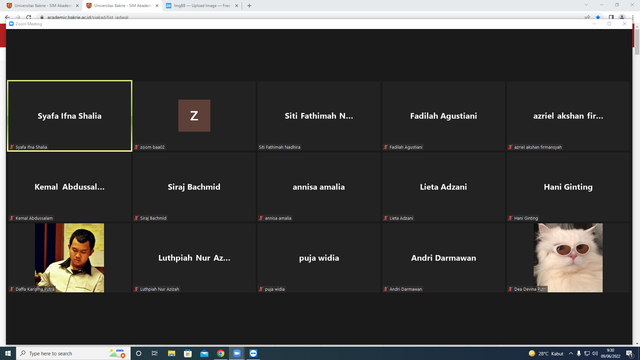Bookmark this page with the star icon

coord(598,18)
